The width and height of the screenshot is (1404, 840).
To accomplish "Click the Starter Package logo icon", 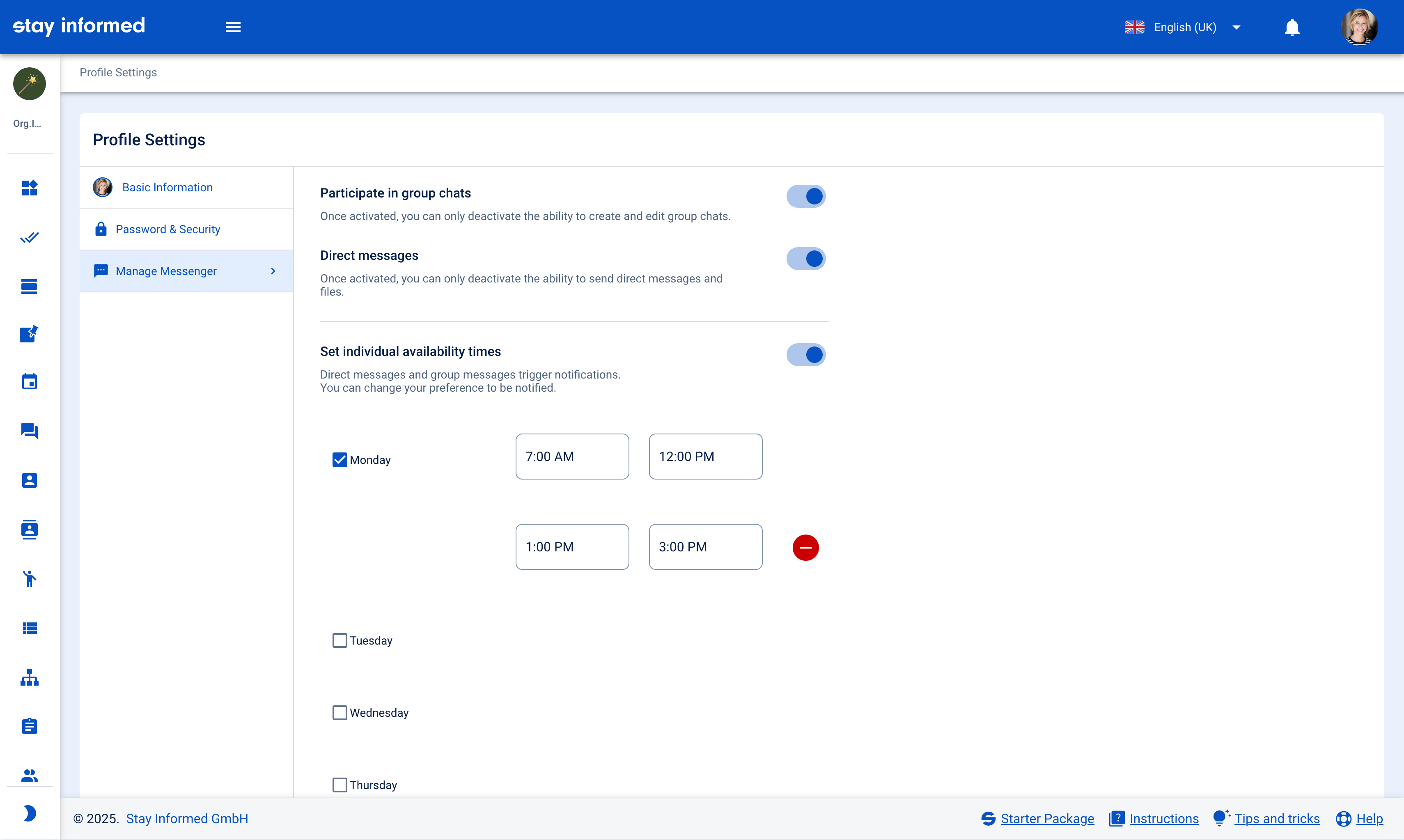I will tap(989, 819).
